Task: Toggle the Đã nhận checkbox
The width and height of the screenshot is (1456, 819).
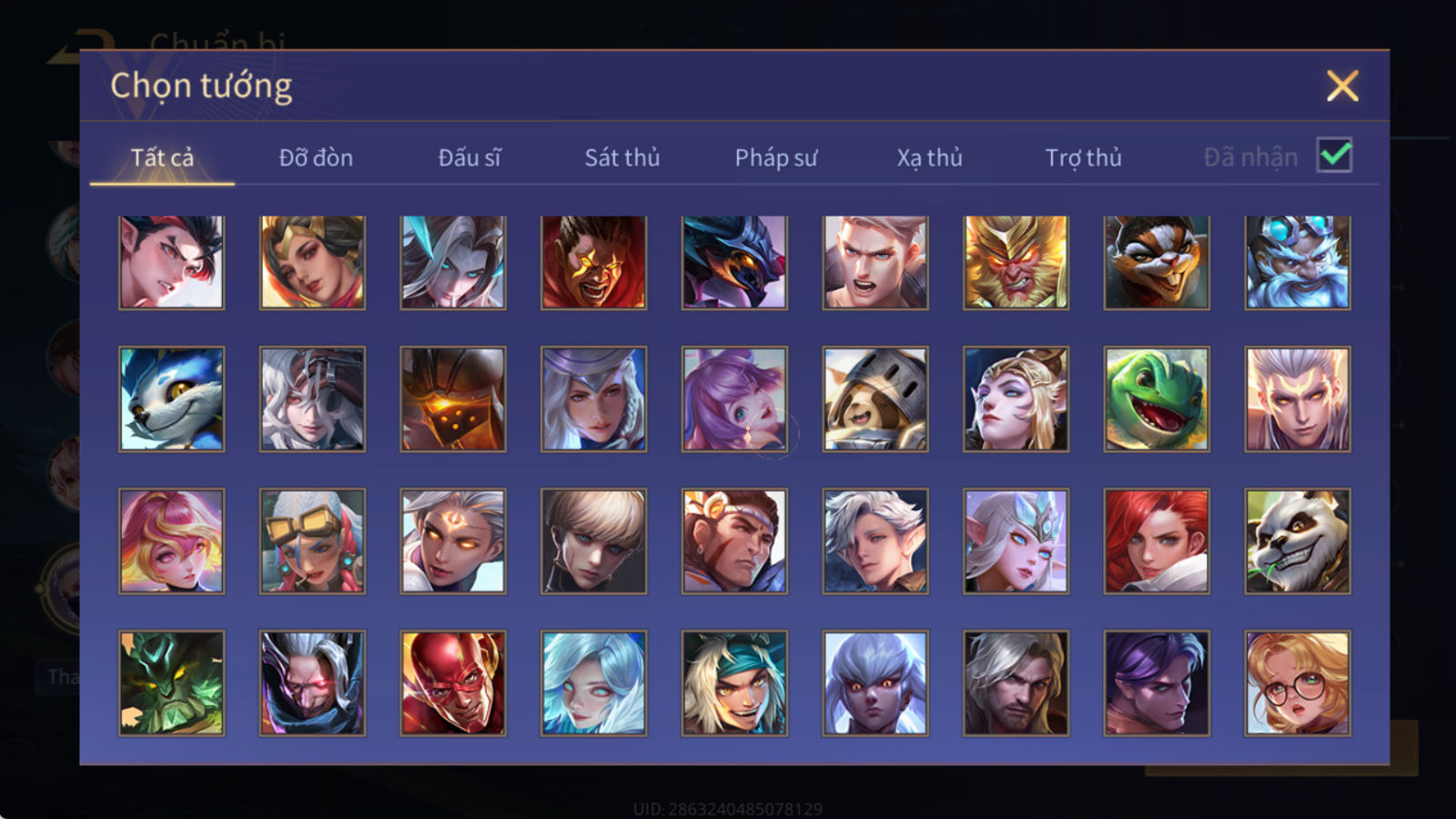Action: tap(1335, 156)
